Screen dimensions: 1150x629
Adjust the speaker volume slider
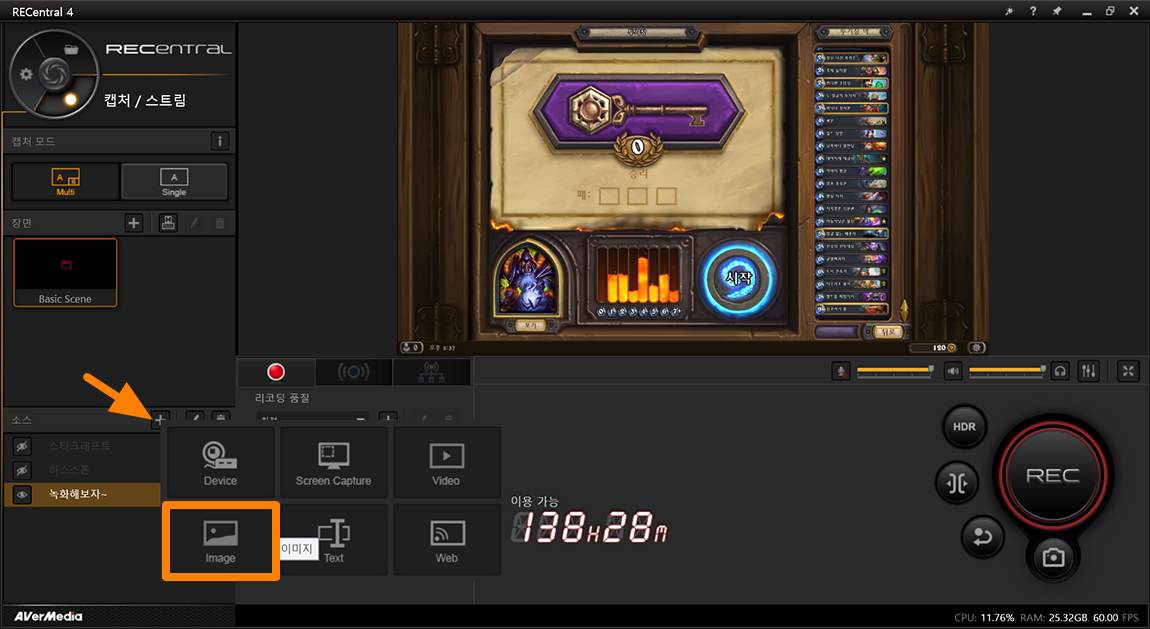point(1007,370)
